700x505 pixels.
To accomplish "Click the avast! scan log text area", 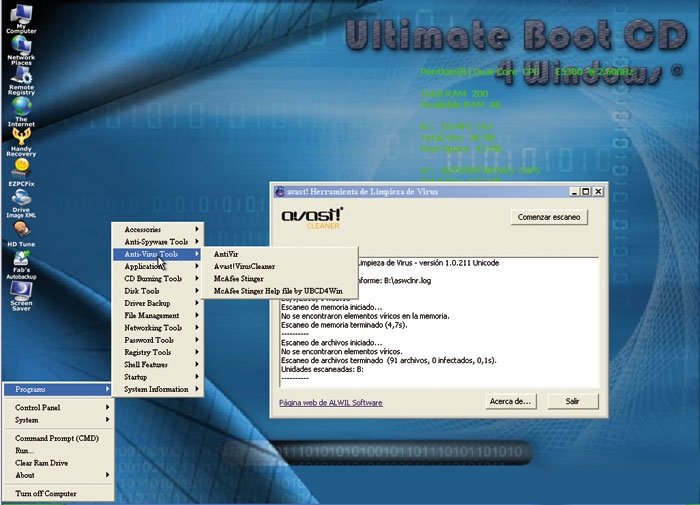I will 439,321.
